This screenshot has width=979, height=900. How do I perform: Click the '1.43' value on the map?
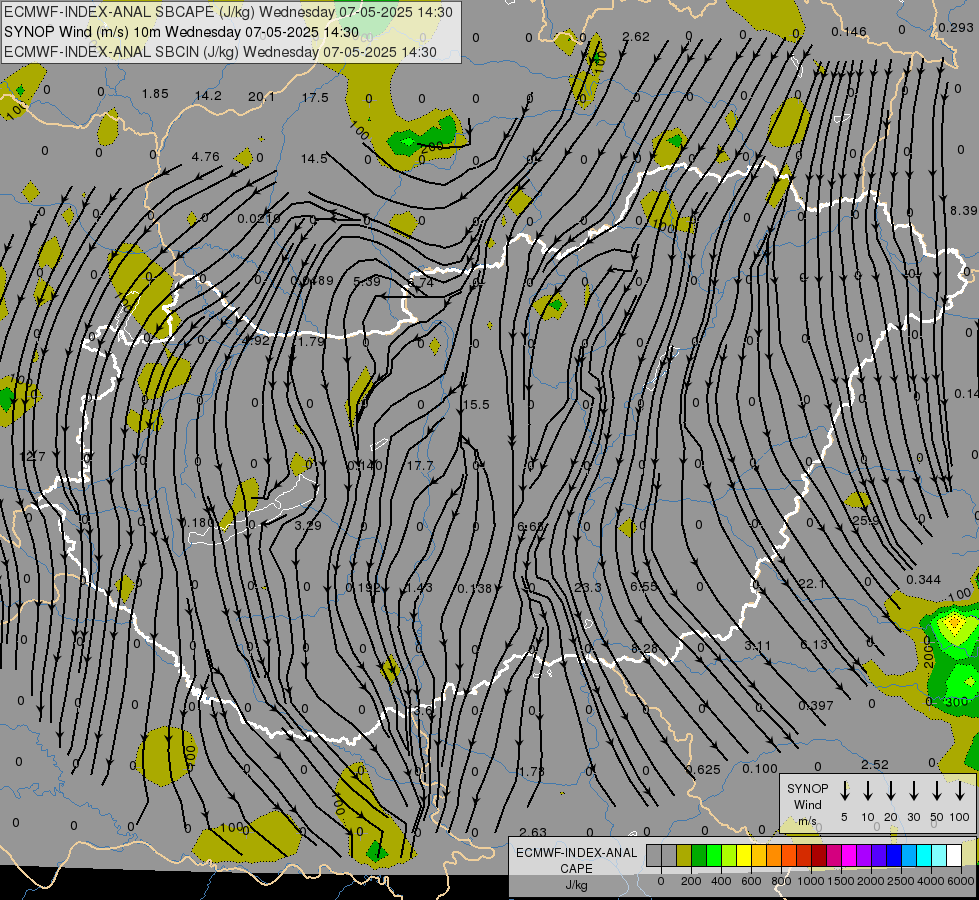pyautogui.click(x=420, y=588)
